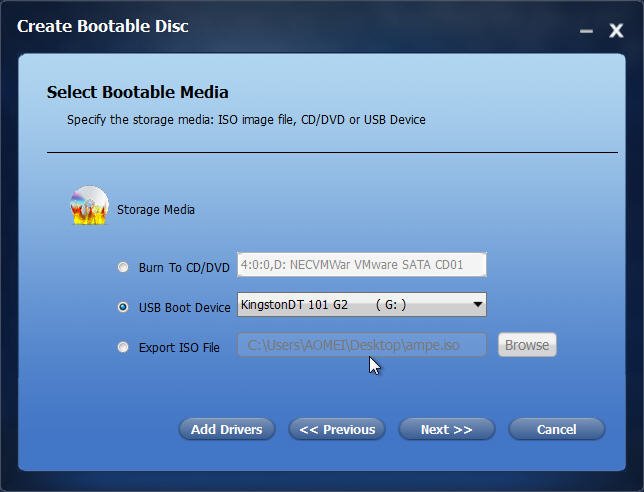Click the USB Boot Device label text
Screen dimensions: 644x492
[184, 308]
